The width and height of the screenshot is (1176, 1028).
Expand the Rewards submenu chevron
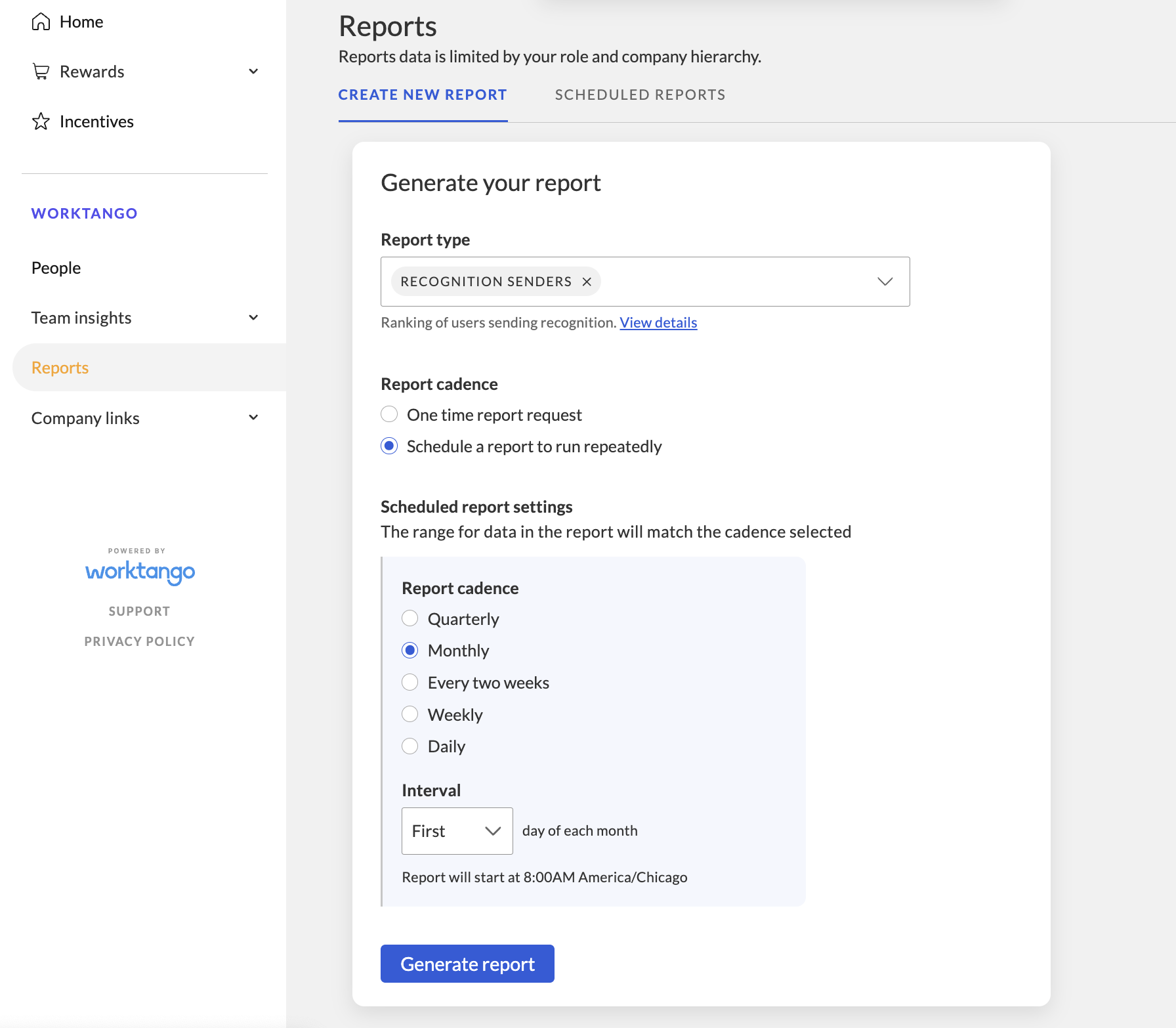coord(253,72)
